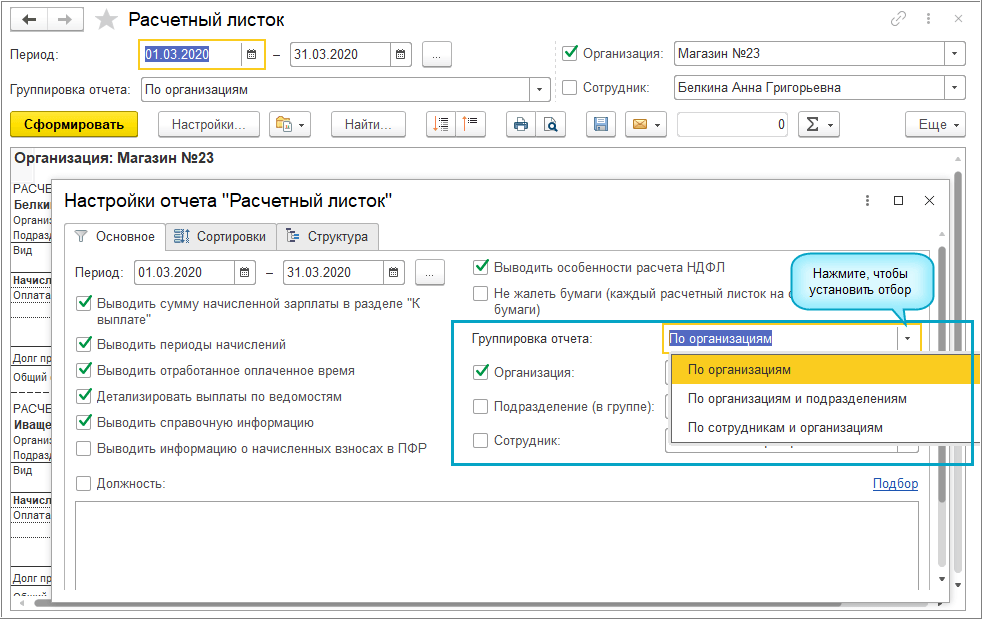Click the print icon in toolbar

(x=520, y=125)
